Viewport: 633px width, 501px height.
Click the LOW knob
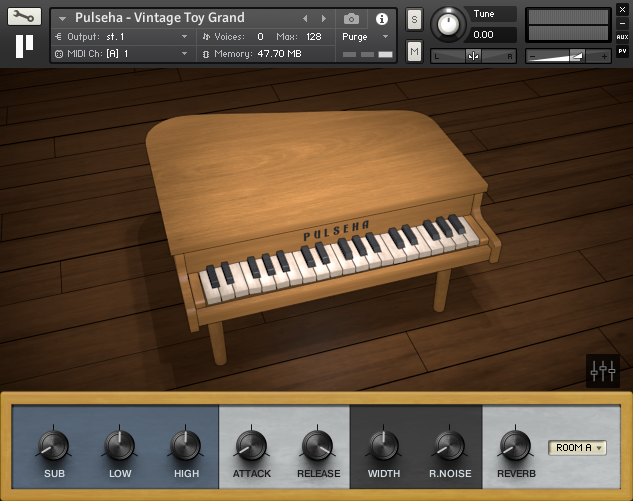[119, 445]
